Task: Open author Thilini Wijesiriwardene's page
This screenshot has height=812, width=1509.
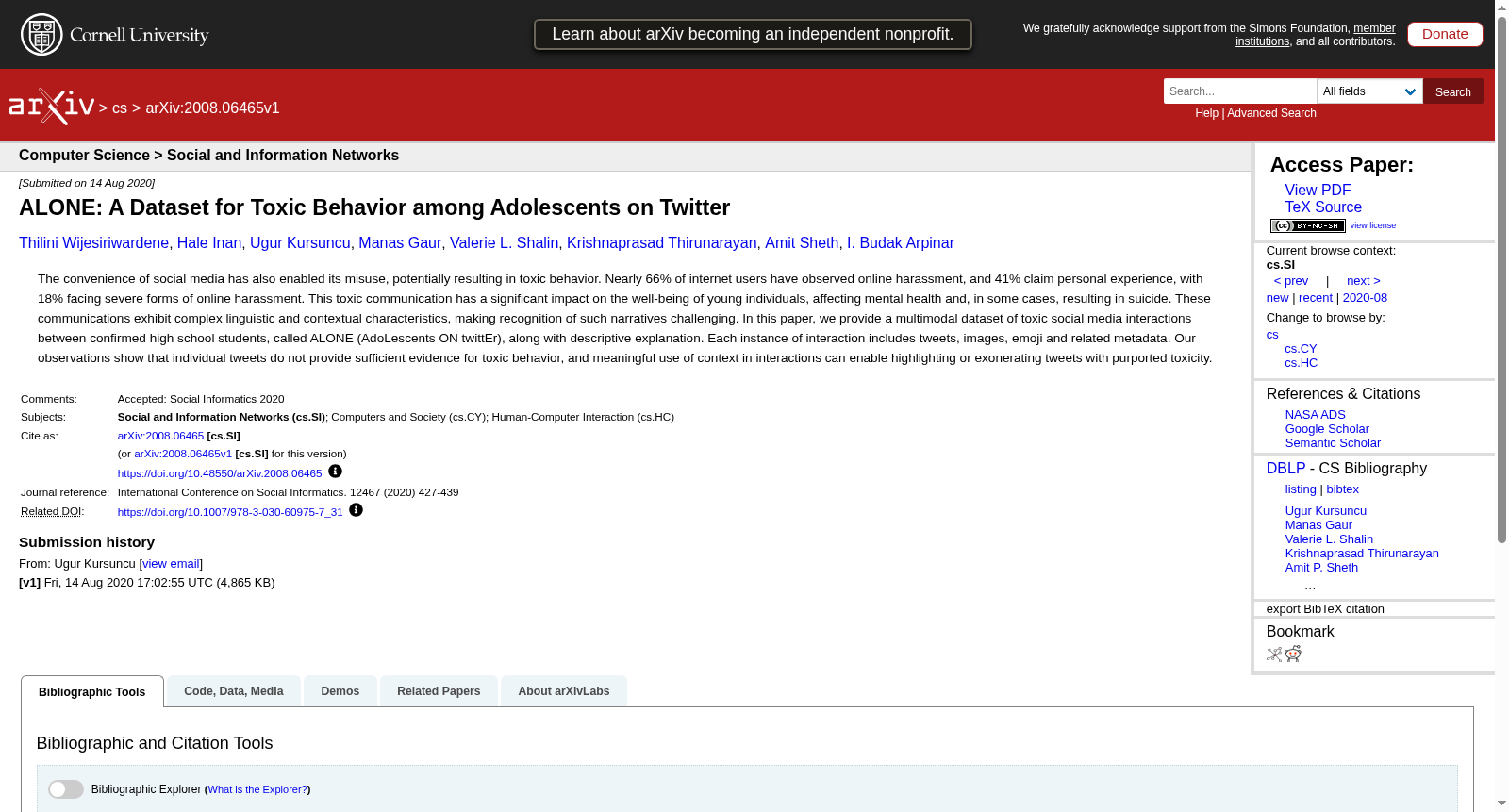Action: pos(93,243)
